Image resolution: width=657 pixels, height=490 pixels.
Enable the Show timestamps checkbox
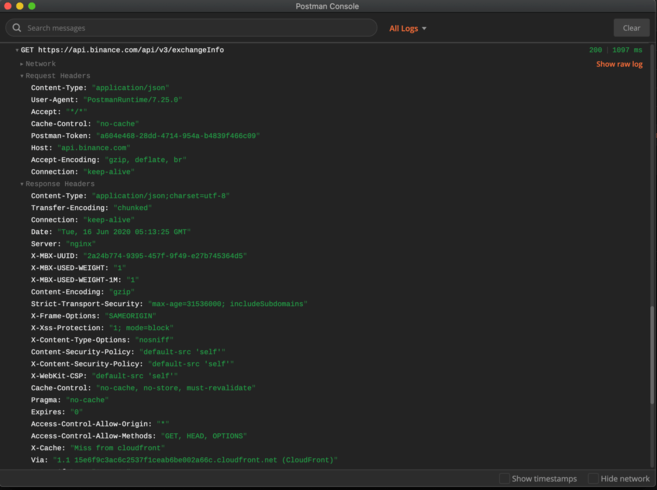(x=504, y=479)
